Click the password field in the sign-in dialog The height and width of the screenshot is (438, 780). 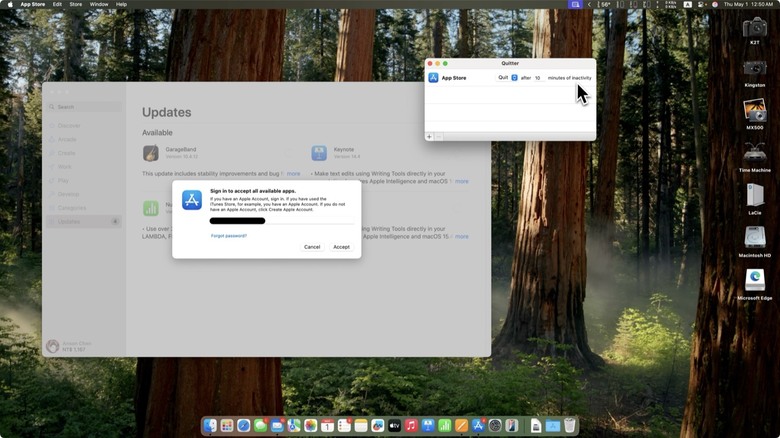(x=282, y=221)
